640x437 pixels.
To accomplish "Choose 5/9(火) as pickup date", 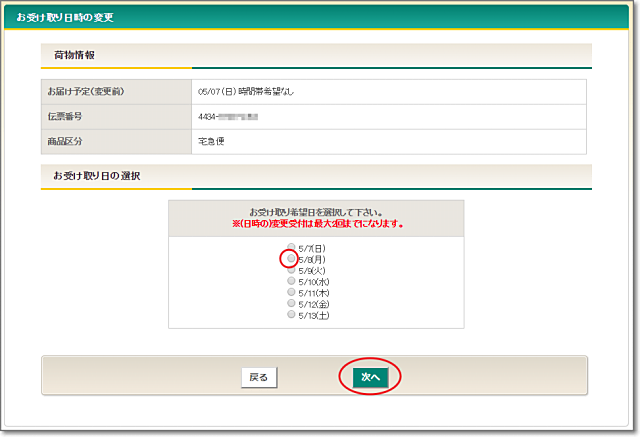I will pos(291,270).
